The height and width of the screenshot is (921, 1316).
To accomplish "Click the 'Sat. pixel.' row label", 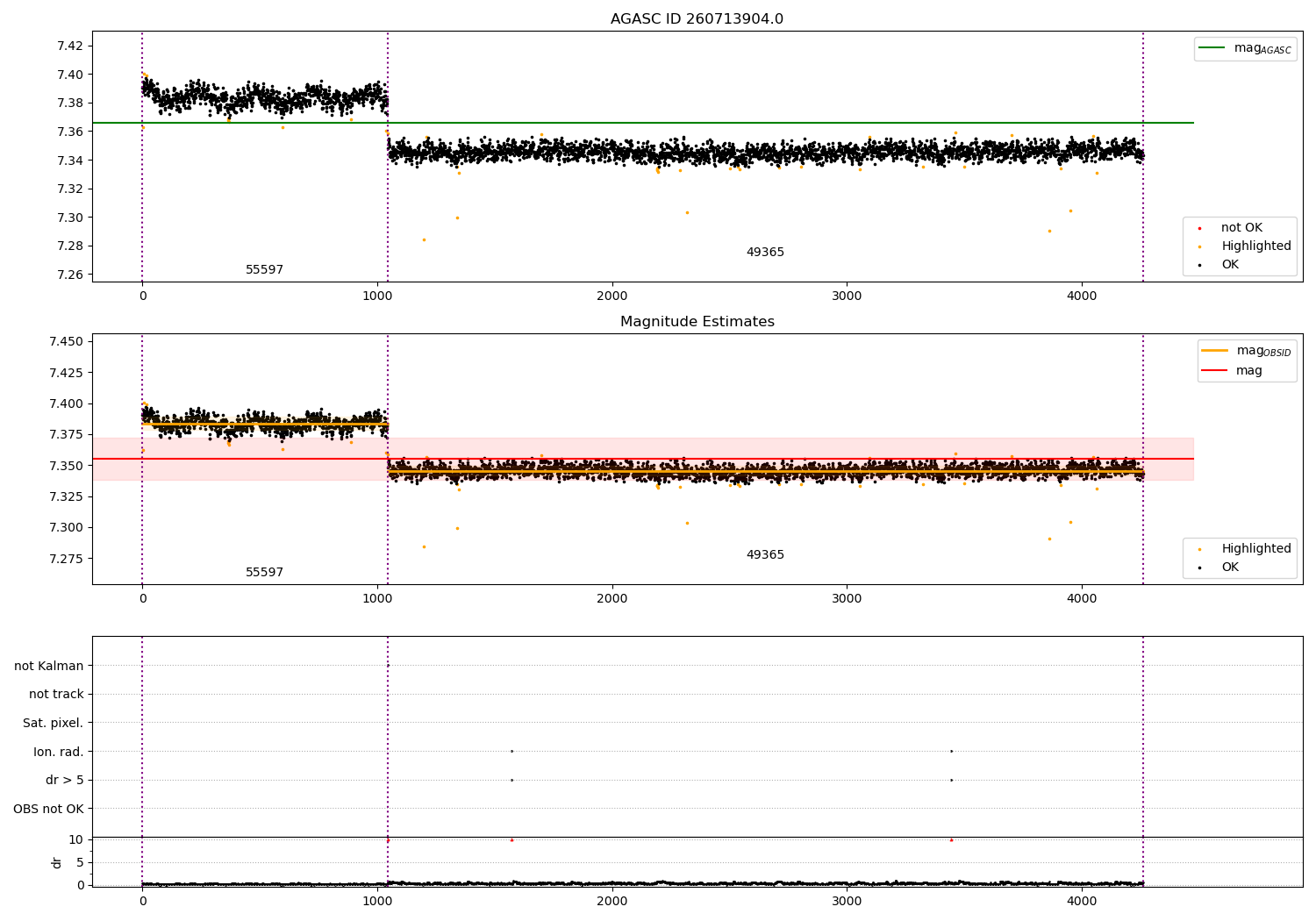I will pos(53,724).
